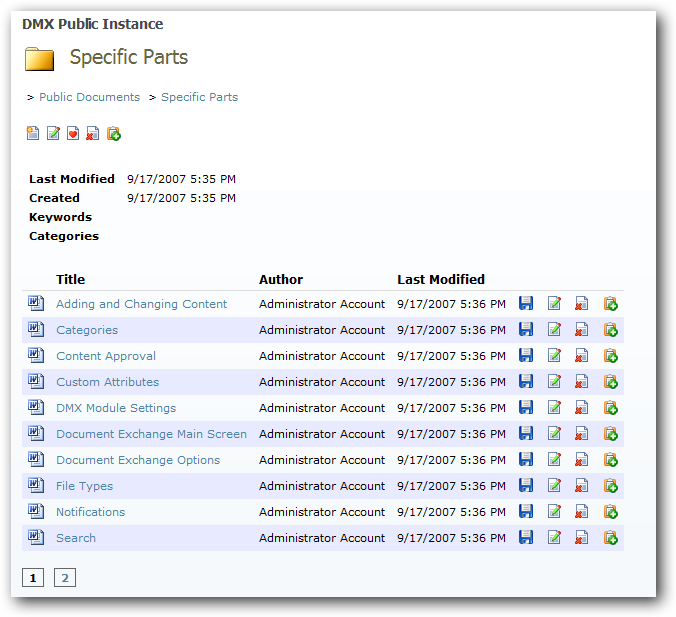Click the edit folder icon in the top toolbar
Screen dimensions: 676x617
point(53,133)
